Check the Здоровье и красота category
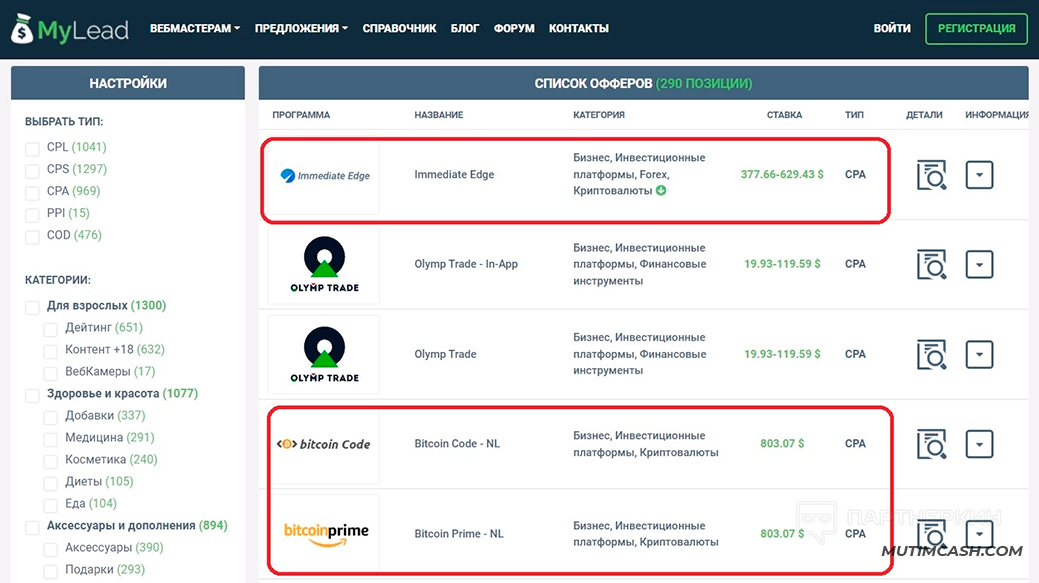 32,395
